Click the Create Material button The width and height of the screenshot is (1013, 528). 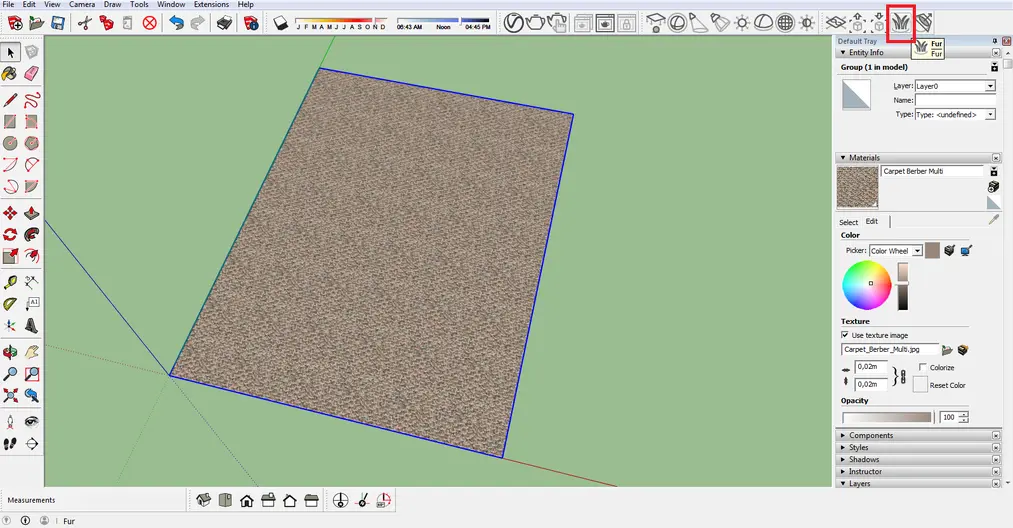(x=994, y=187)
